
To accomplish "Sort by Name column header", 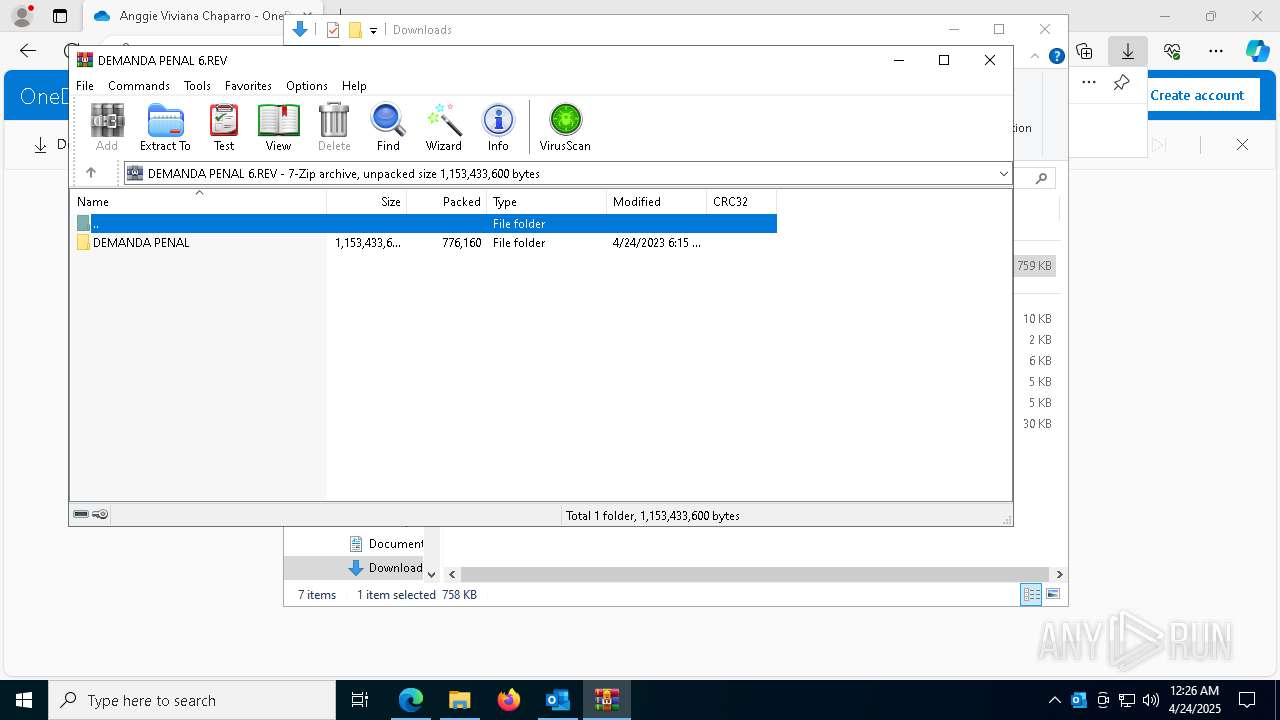I will pos(198,201).
